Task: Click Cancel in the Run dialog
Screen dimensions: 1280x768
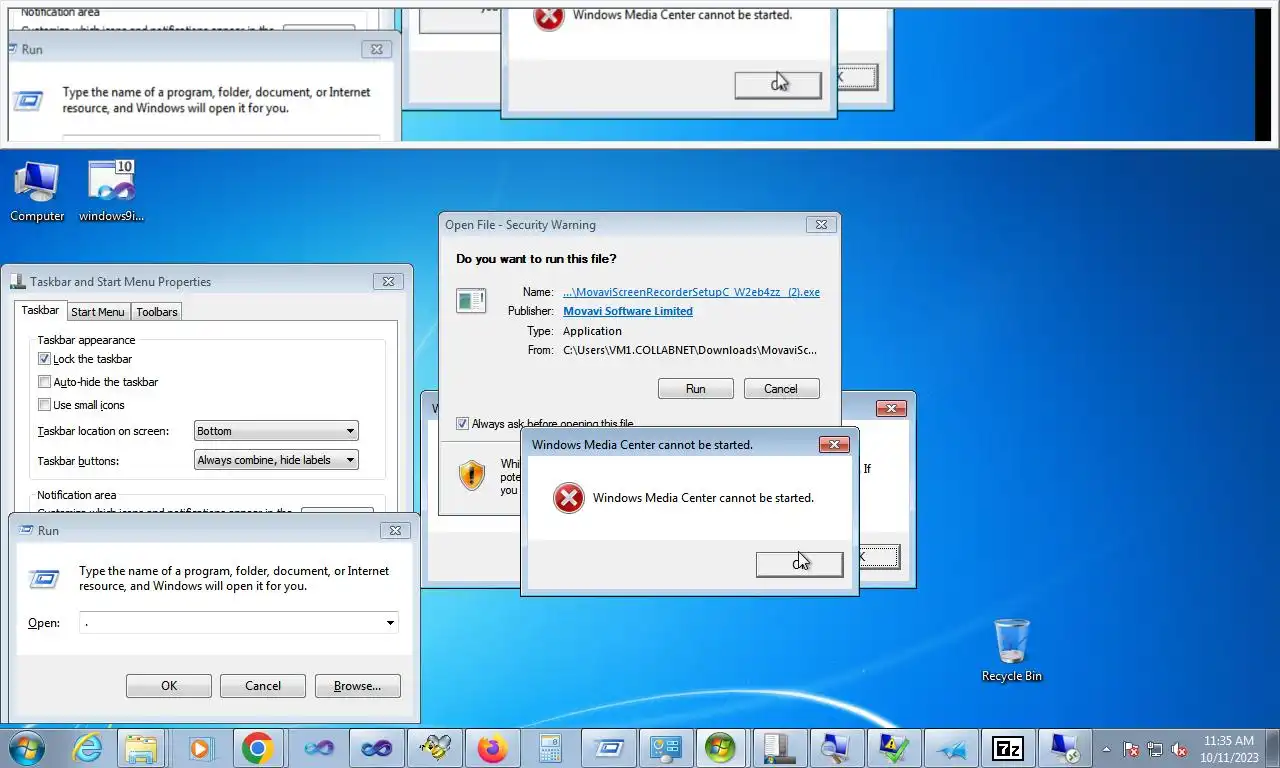Action: click(x=263, y=686)
